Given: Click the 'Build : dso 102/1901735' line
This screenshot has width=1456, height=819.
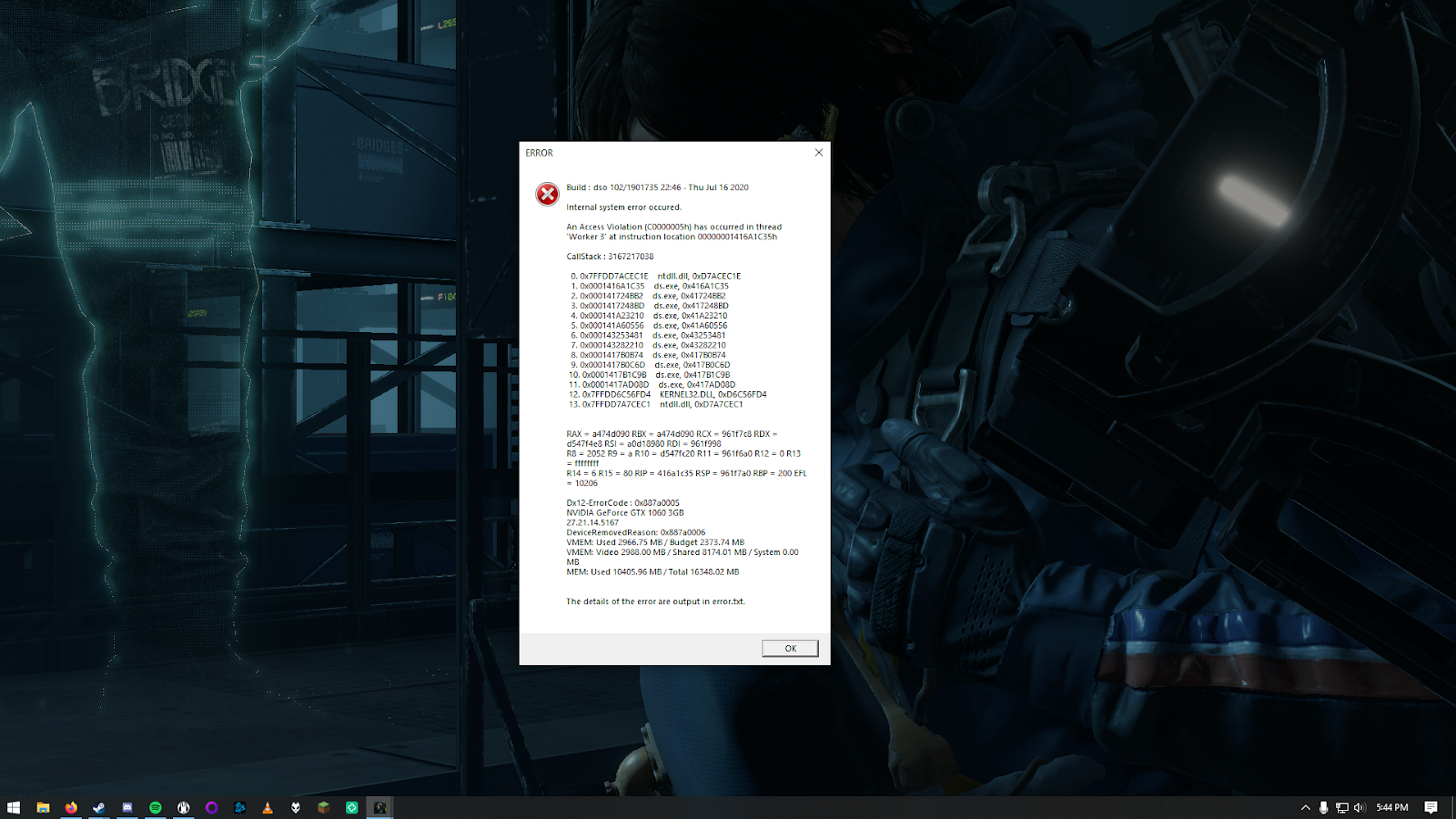Looking at the screenshot, I should tap(657, 187).
